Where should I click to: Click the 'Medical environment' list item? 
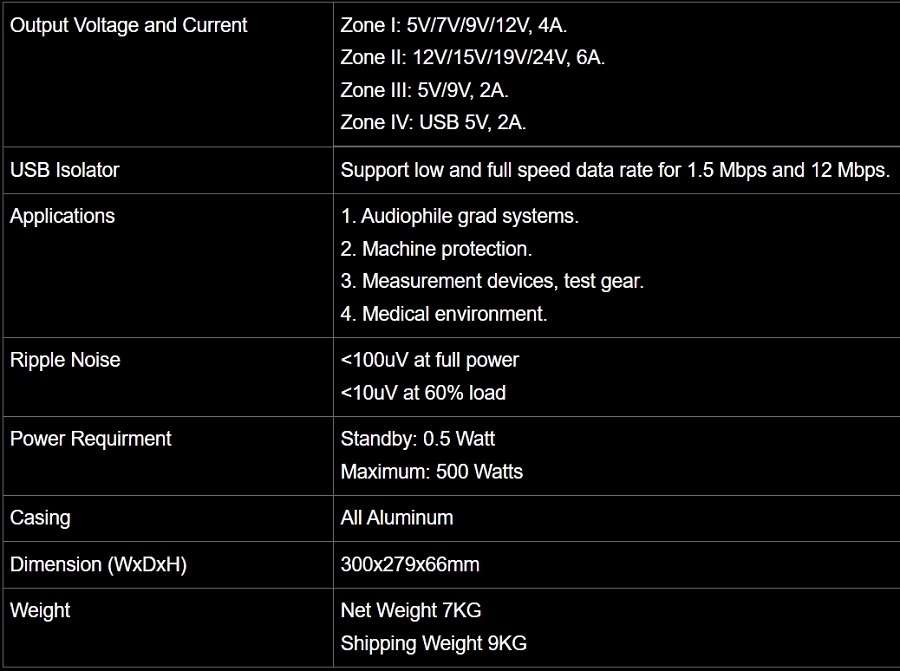point(444,314)
